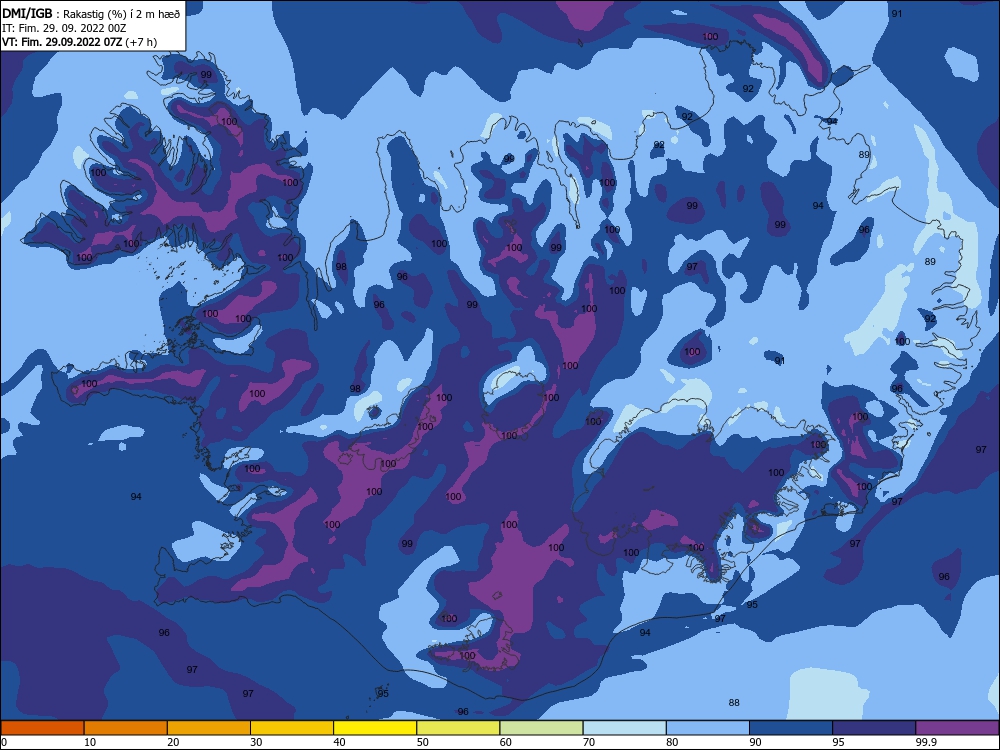
Task: Pick the yellow-green 50–60 legend swatch
Action: pyautogui.click(x=458, y=728)
